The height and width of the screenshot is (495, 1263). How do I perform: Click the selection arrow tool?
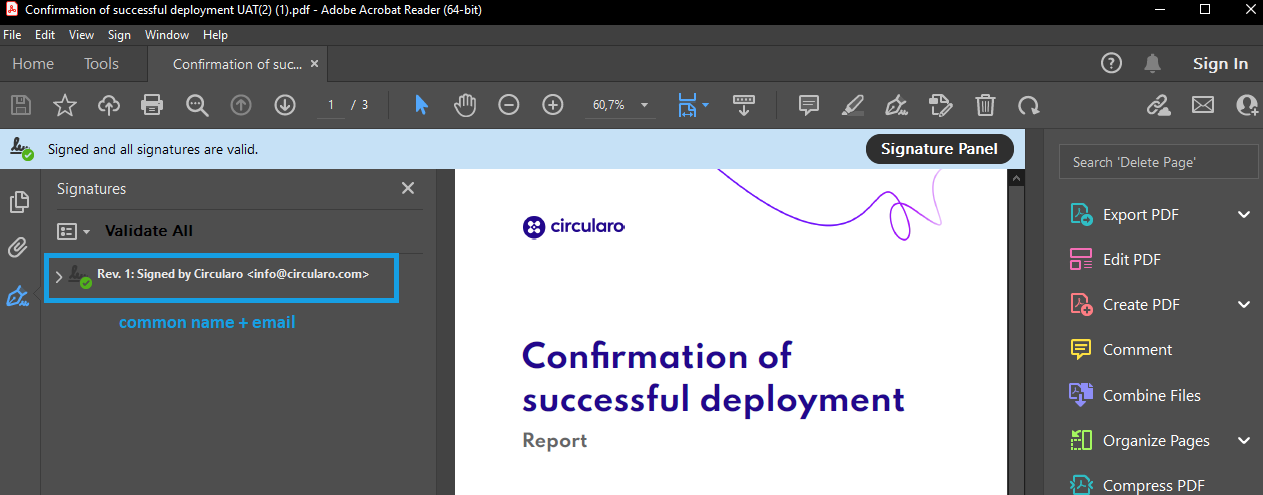[421, 105]
